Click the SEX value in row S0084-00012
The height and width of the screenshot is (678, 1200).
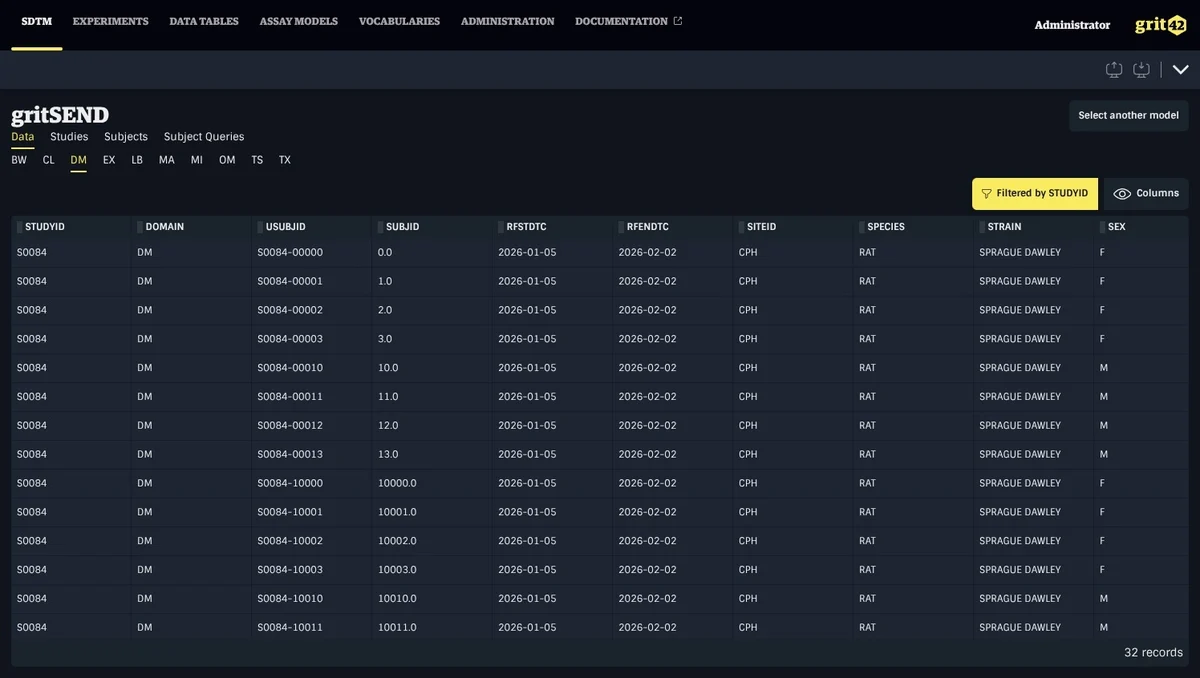click(x=1104, y=425)
